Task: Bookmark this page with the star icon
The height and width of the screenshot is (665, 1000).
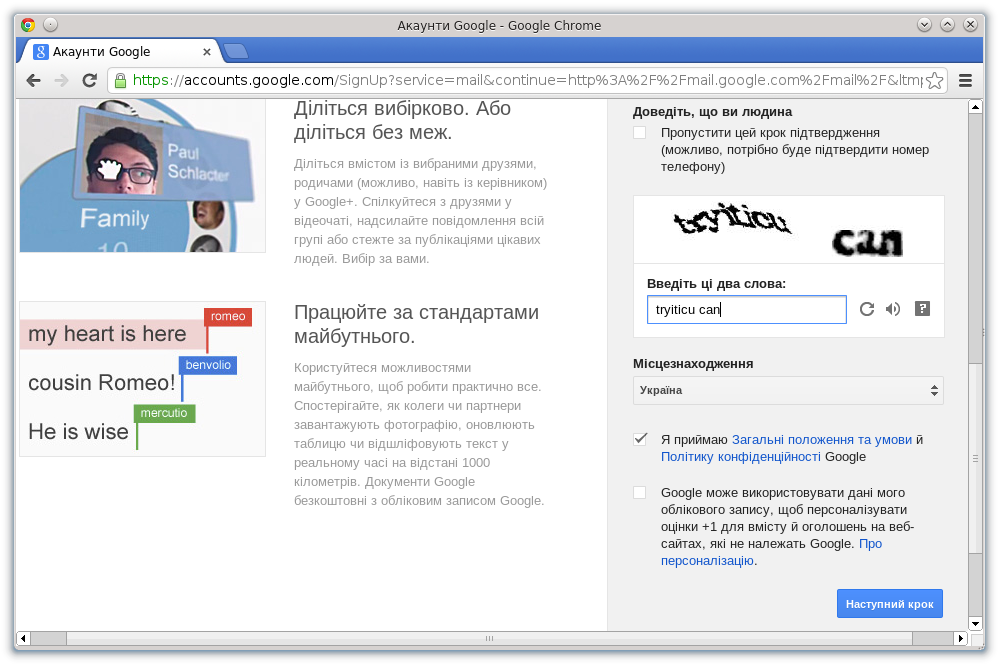Action: (x=934, y=80)
